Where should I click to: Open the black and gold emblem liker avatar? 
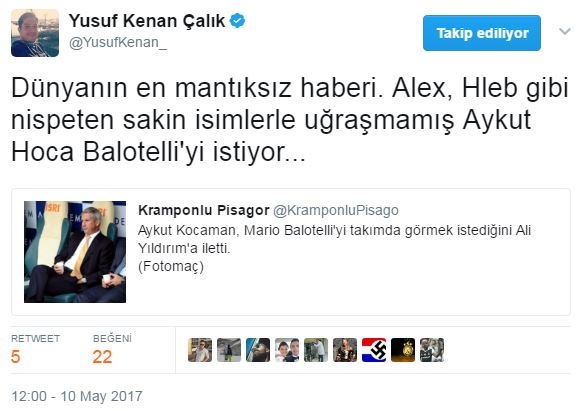click(403, 350)
